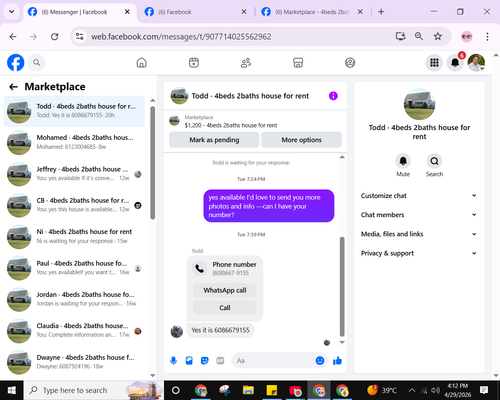Choose a GIF from the GIF icon
This screenshot has width=500, height=400.
(220, 361)
